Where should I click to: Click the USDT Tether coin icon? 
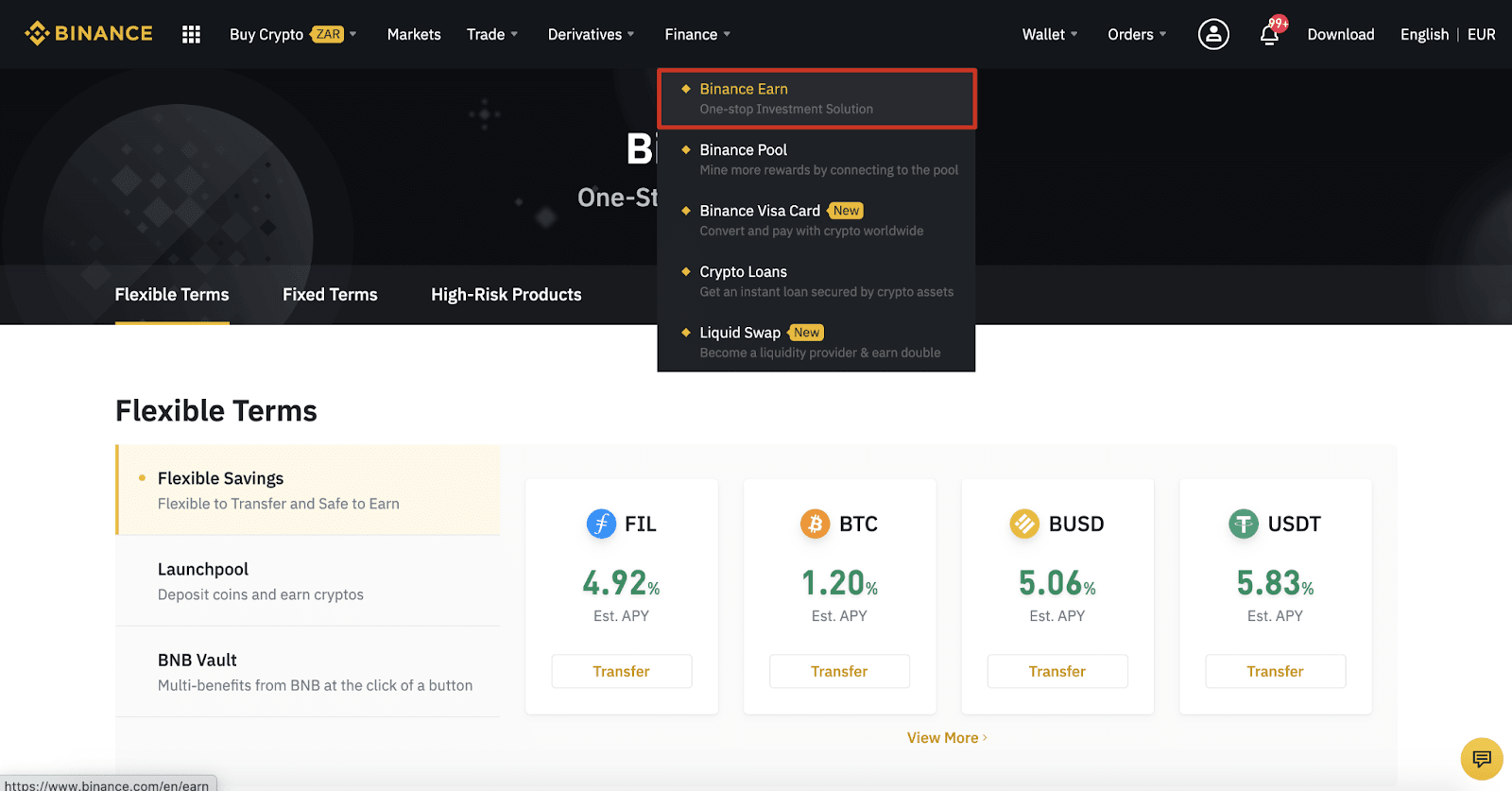(1244, 524)
